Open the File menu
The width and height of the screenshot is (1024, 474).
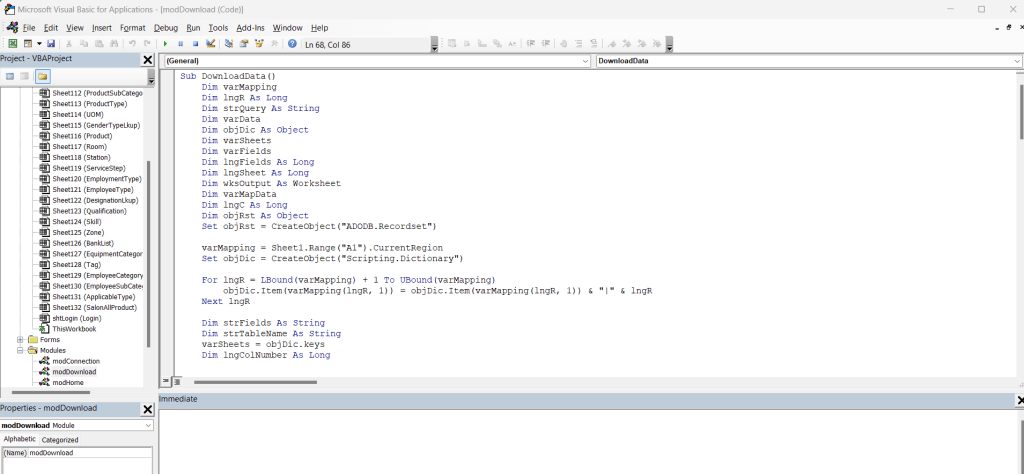tap(29, 28)
